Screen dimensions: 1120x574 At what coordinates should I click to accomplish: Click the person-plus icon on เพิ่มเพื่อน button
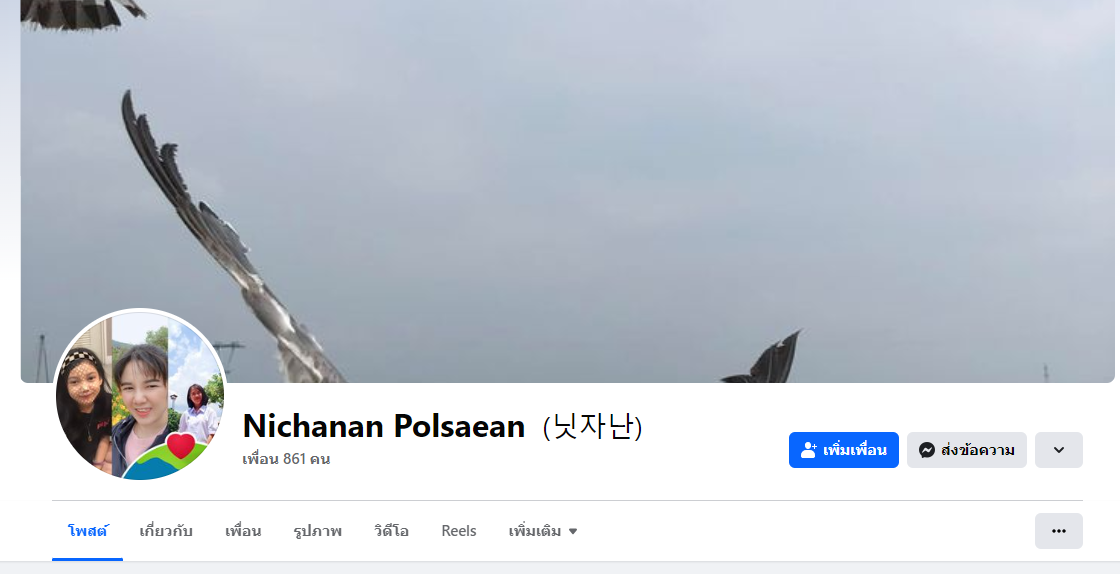pos(809,450)
